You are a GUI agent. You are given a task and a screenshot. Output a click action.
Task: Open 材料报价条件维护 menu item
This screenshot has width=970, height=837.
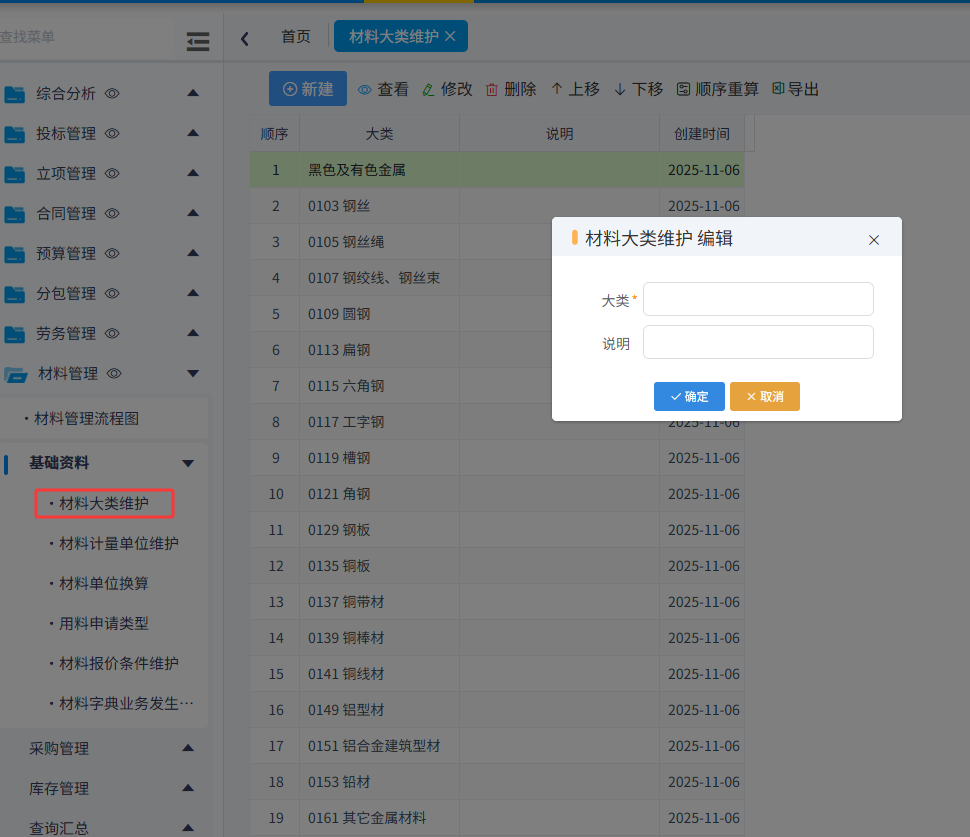(x=119, y=664)
